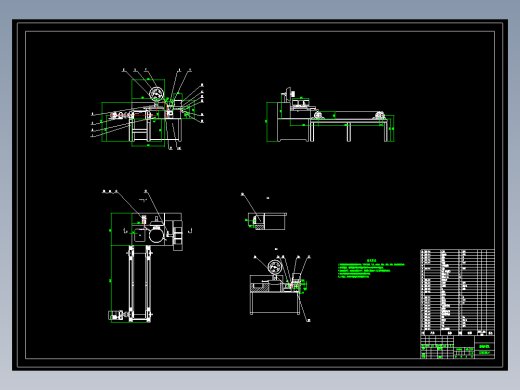The width and height of the screenshot is (520, 390).
Task: Select the plan view with vertical conveyor rails
Action: pos(147,257)
